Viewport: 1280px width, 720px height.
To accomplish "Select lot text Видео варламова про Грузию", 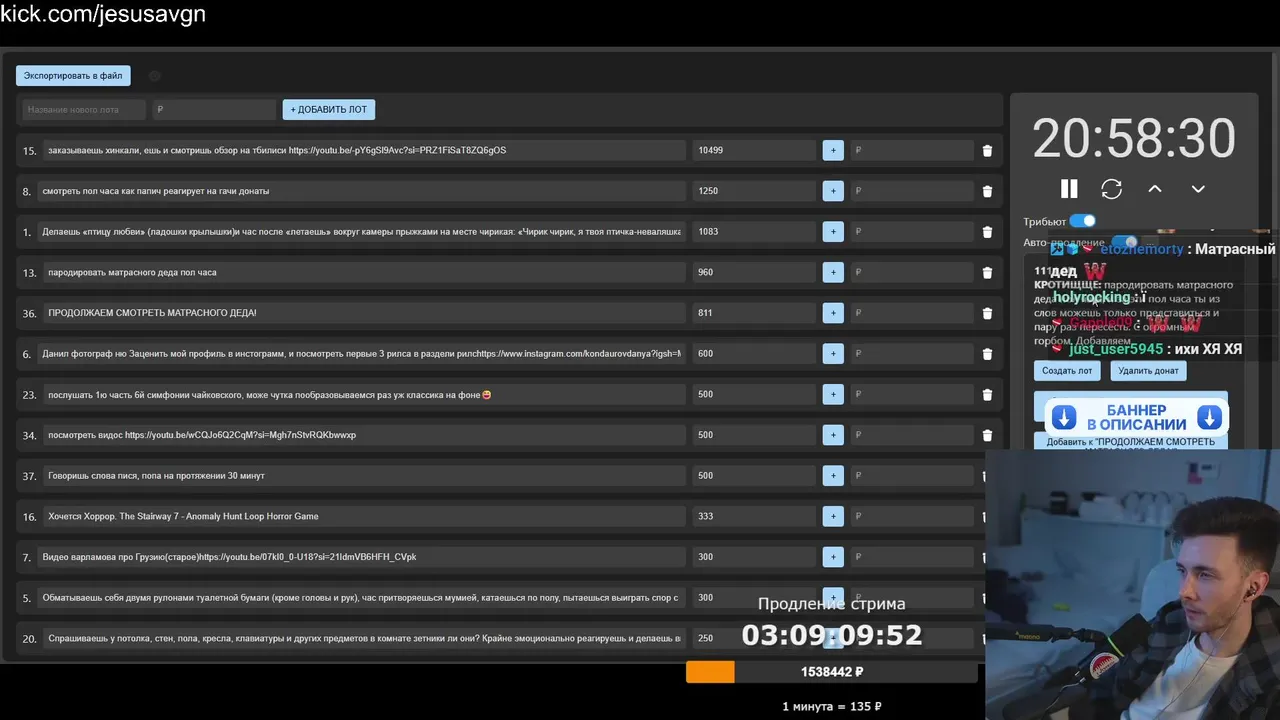I will click(361, 557).
